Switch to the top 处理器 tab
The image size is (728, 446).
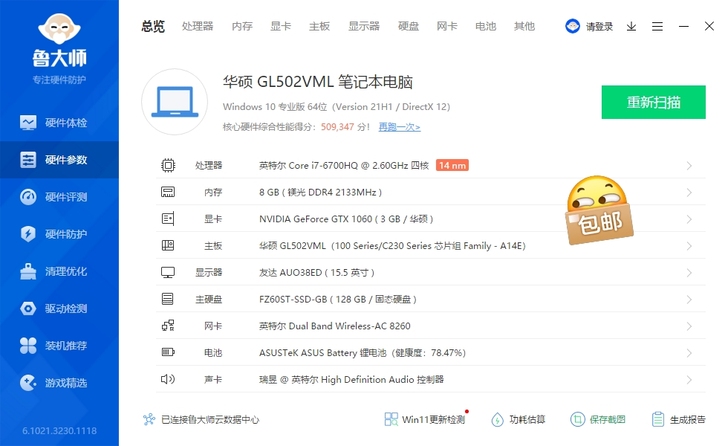(197, 26)
